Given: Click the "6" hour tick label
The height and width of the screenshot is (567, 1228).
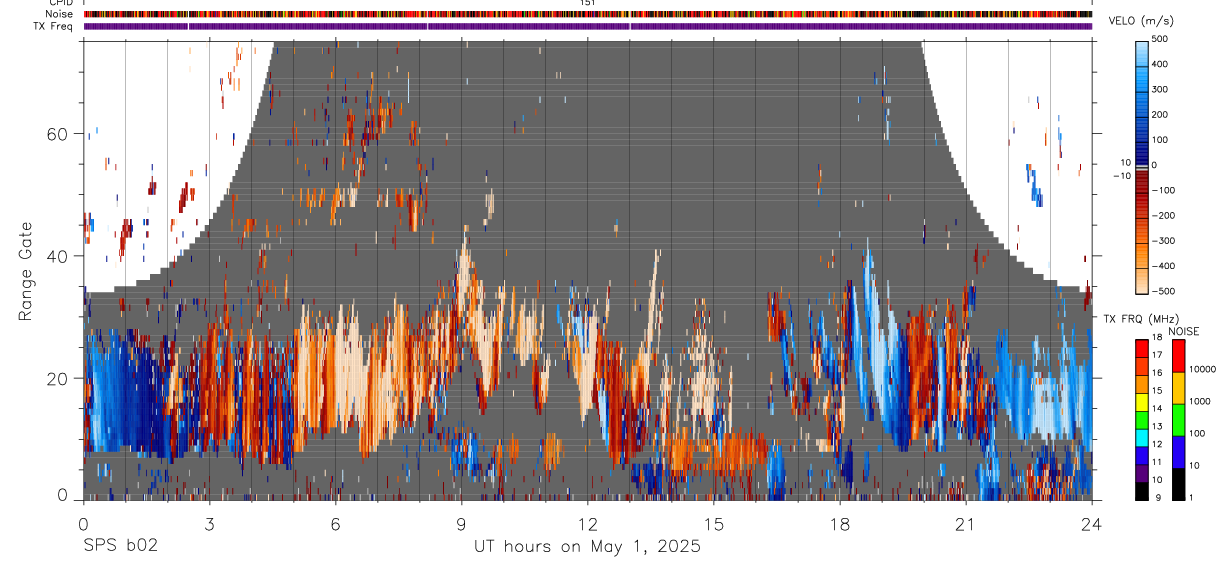Looking at the screenshot, I should click(335, 523).
